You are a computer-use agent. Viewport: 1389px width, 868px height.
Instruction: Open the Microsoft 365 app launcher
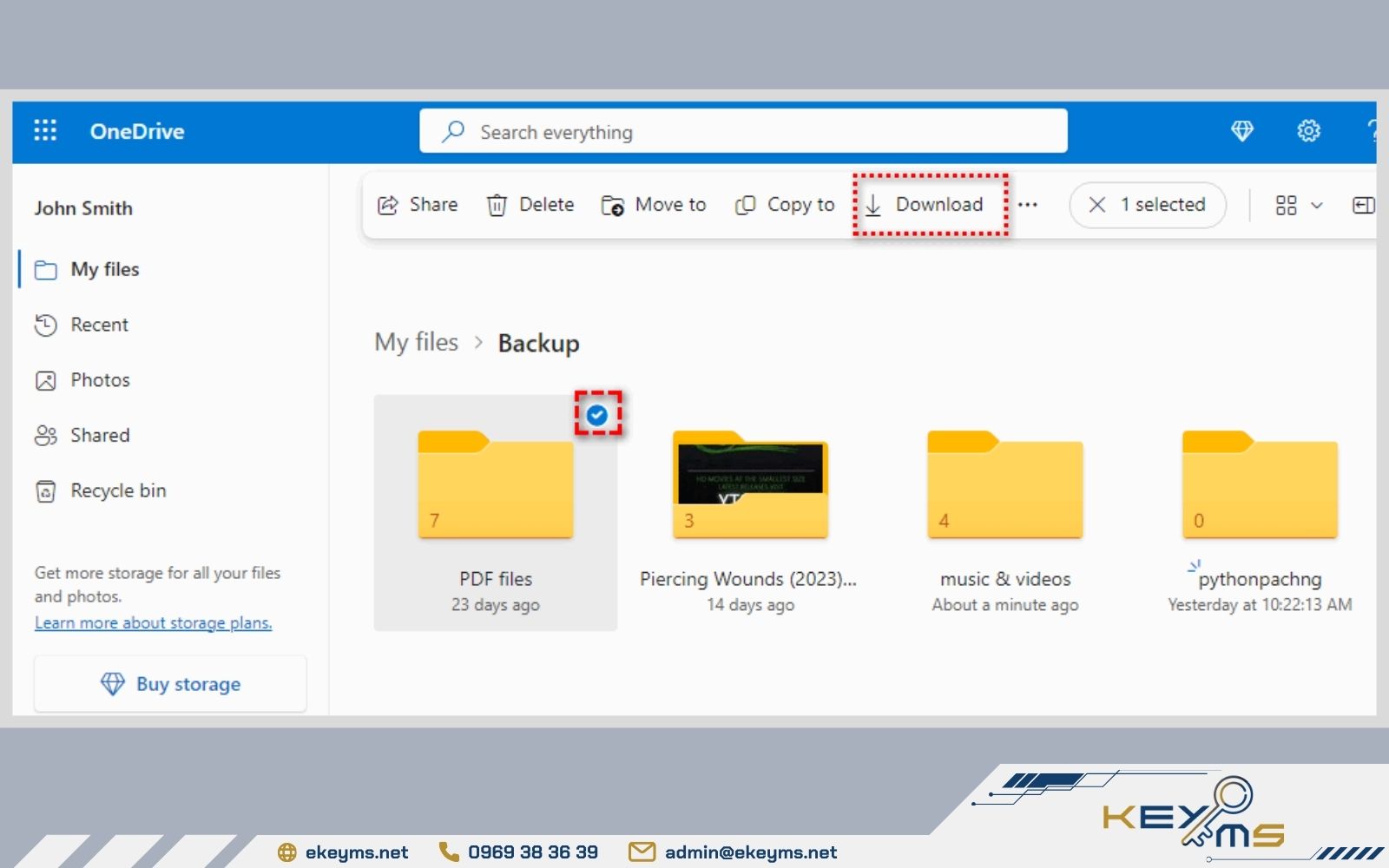44,130
